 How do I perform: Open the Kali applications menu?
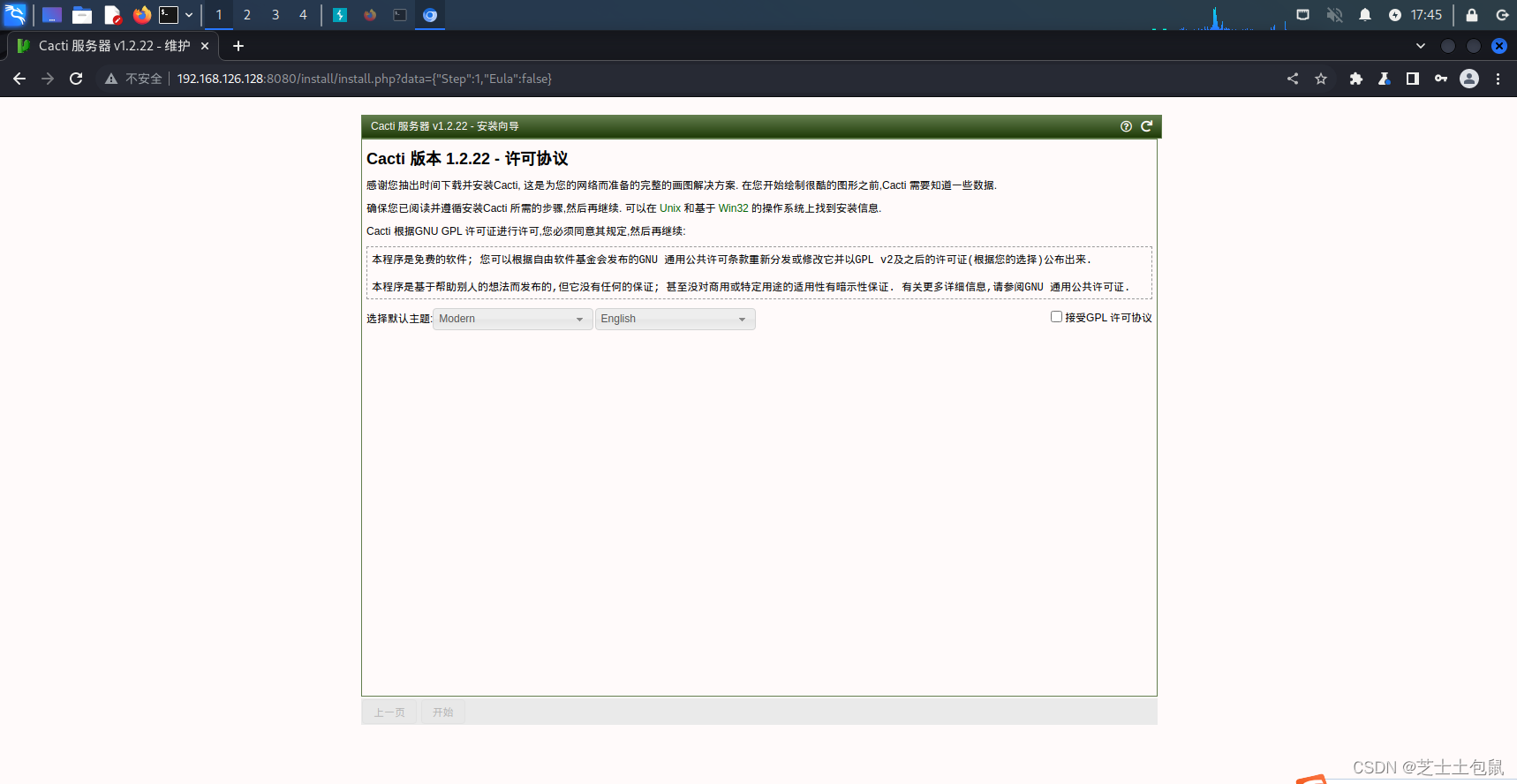(x=16, y=14)
